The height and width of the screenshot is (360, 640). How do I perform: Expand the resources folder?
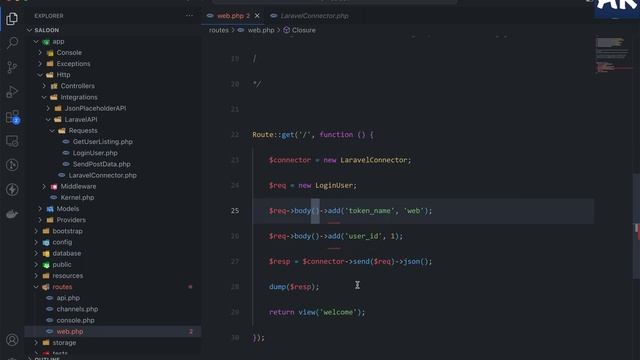click(36, 276)
